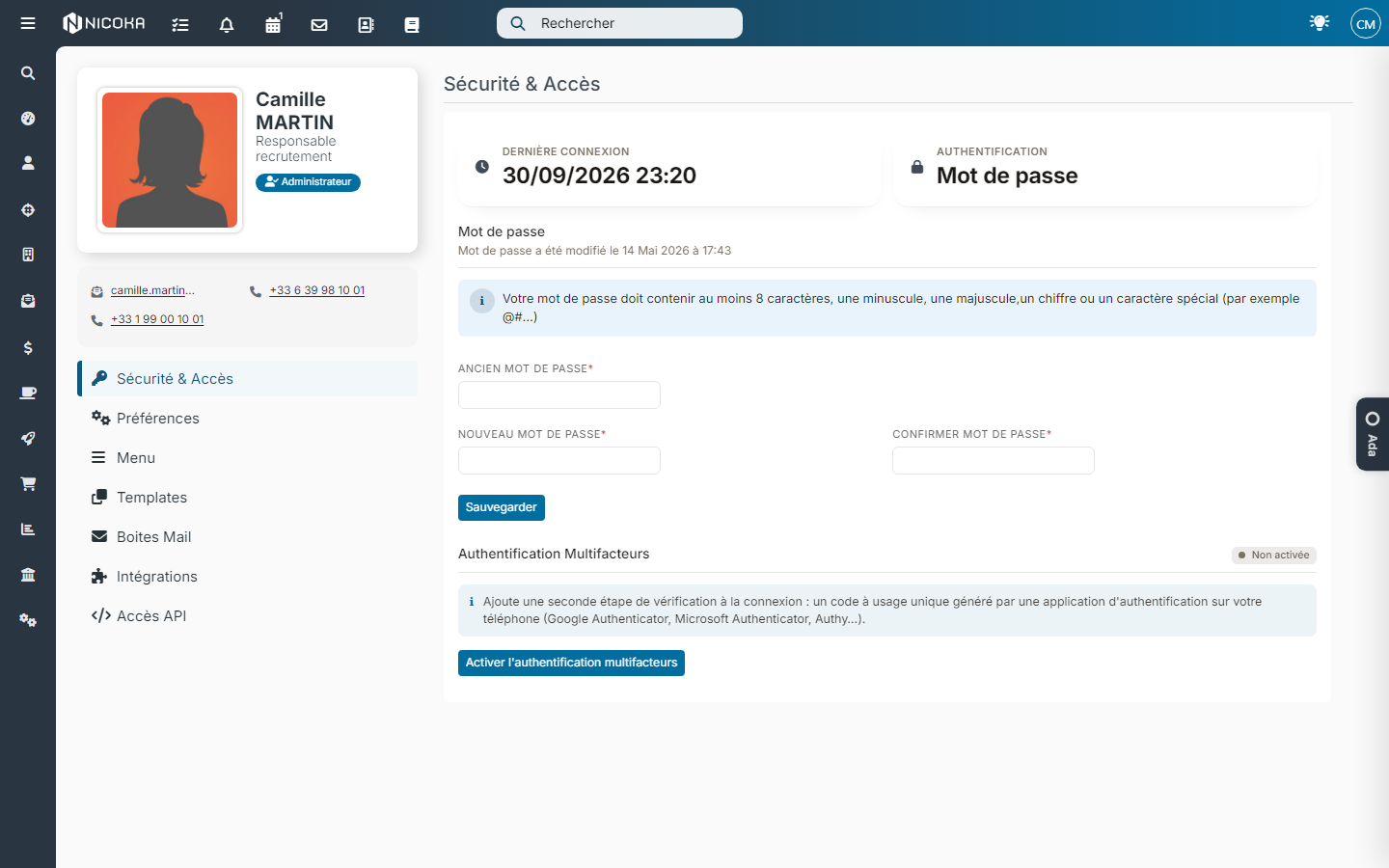This screenshot has height=868, width=1389.
Task: Toggle the theme with the sun icon
Action: (1320, 22)
